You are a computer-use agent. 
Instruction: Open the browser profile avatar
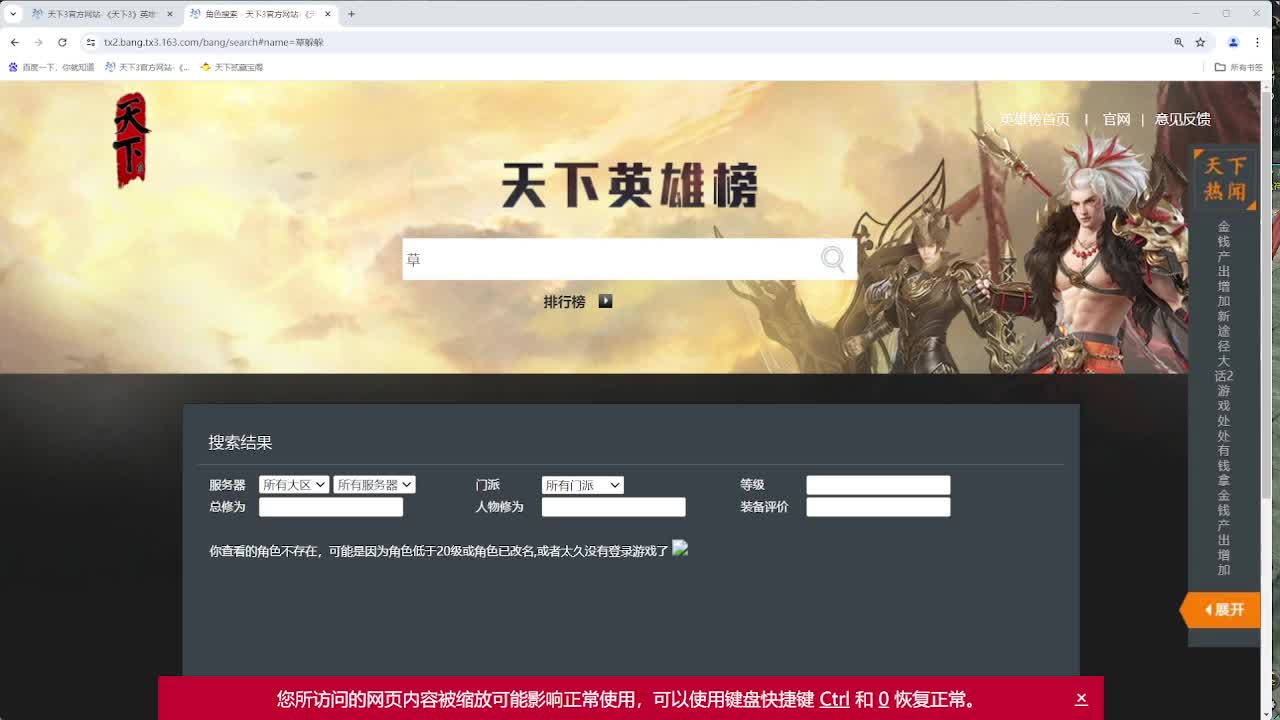tap(1233, 42)
